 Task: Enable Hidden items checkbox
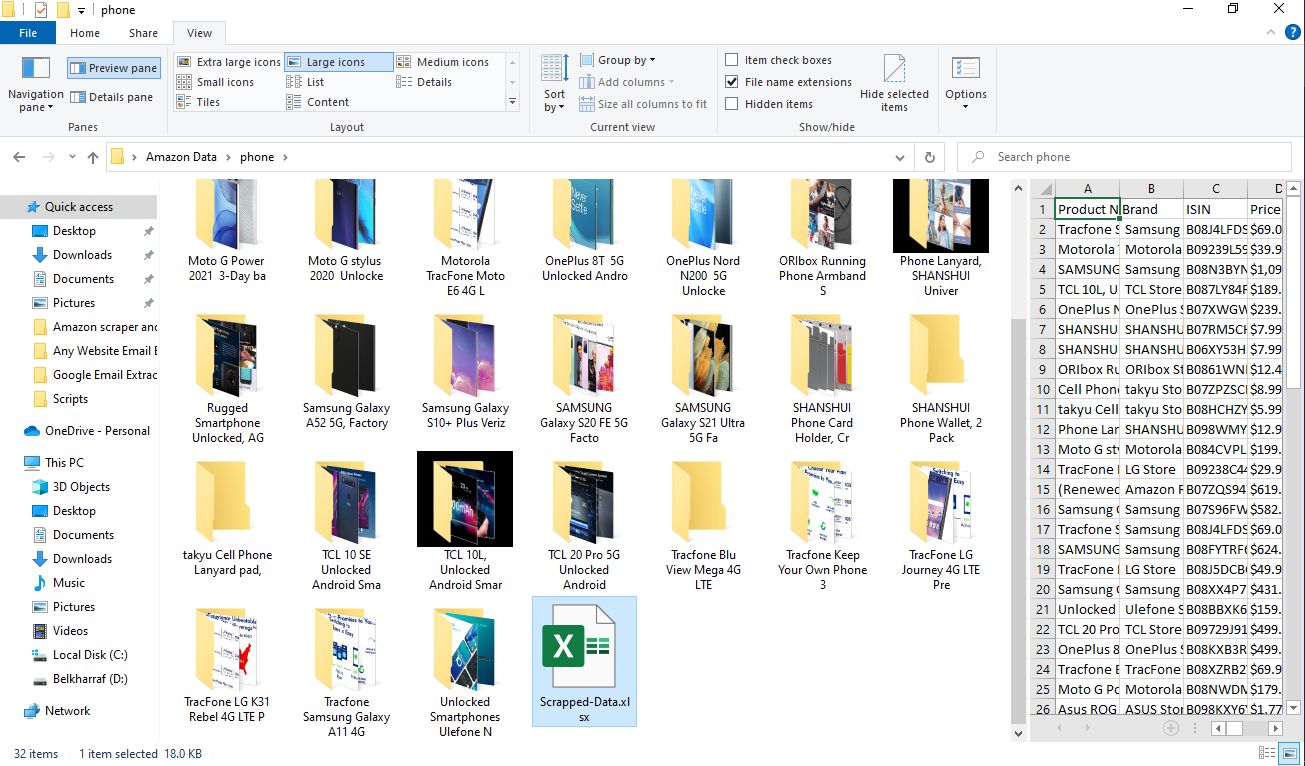click(x=732, y=104)
